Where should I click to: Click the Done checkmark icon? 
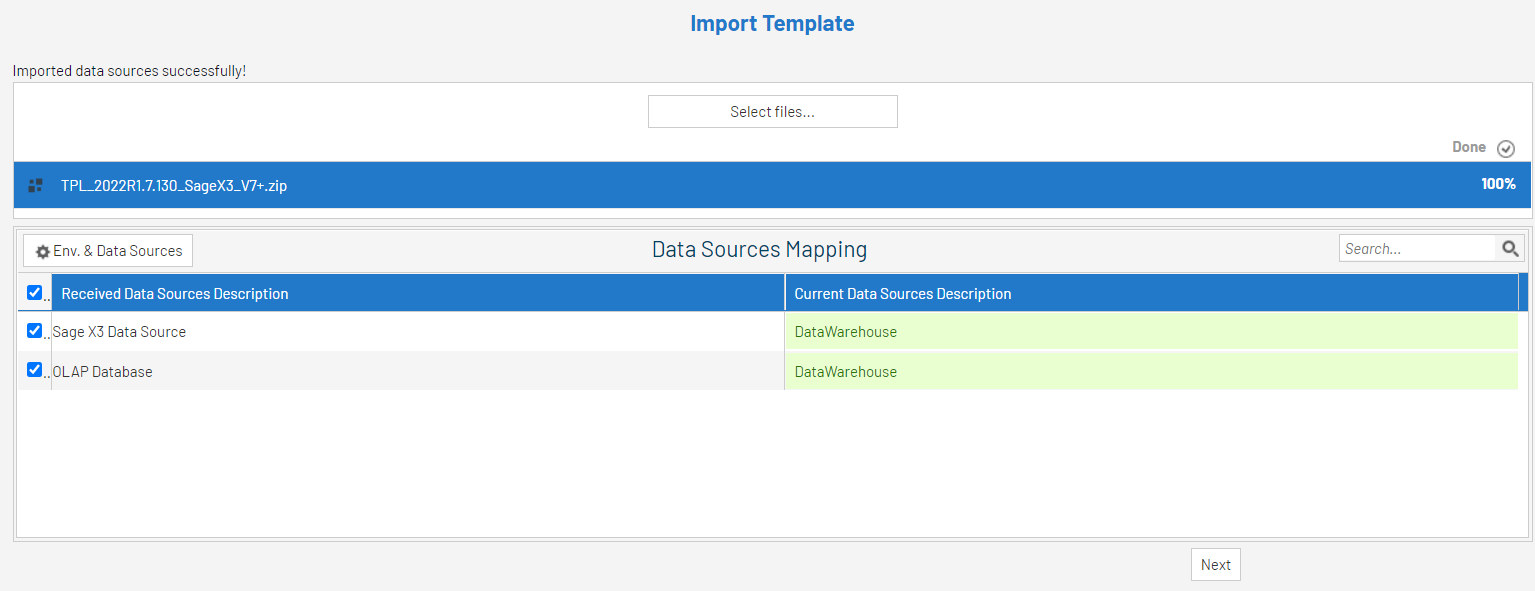(1505, 149)
